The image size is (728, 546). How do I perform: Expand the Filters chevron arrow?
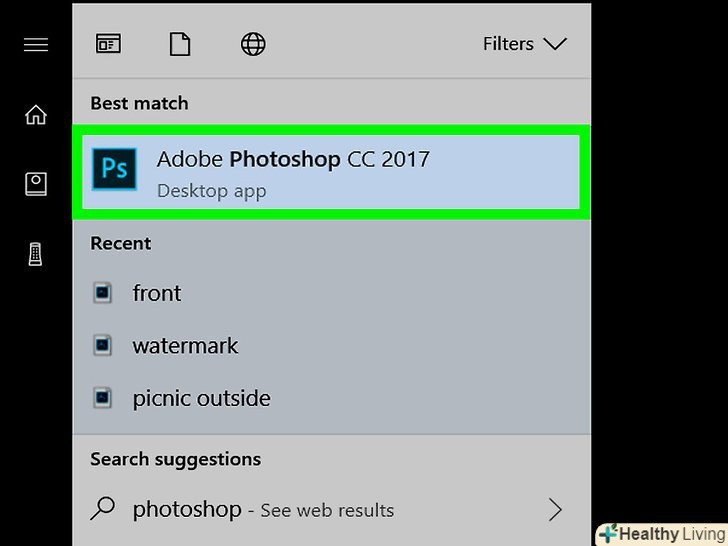(555, 44)
